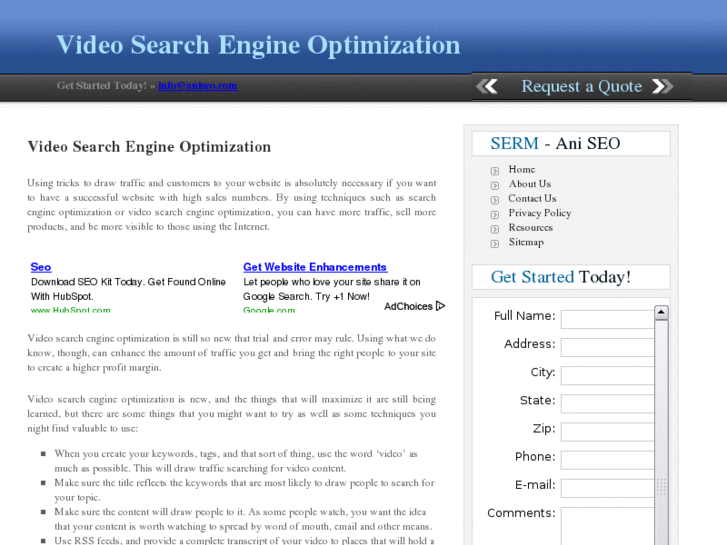The width and height of the screenshot is (727, 545).
Task: Click the AdChoices triangle icon
Action: click(x=440, y=306)
